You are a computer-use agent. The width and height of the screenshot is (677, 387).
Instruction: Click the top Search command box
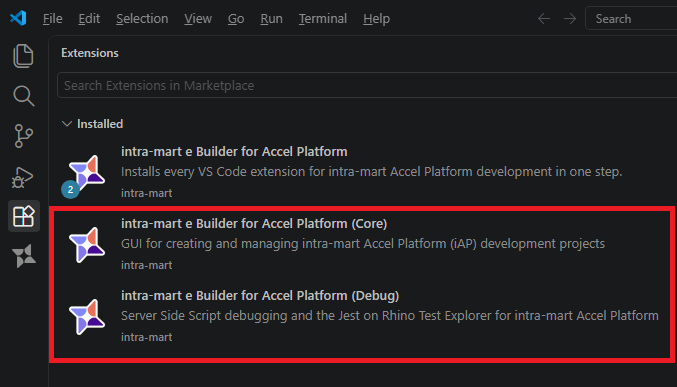click(x=631, y=19)
